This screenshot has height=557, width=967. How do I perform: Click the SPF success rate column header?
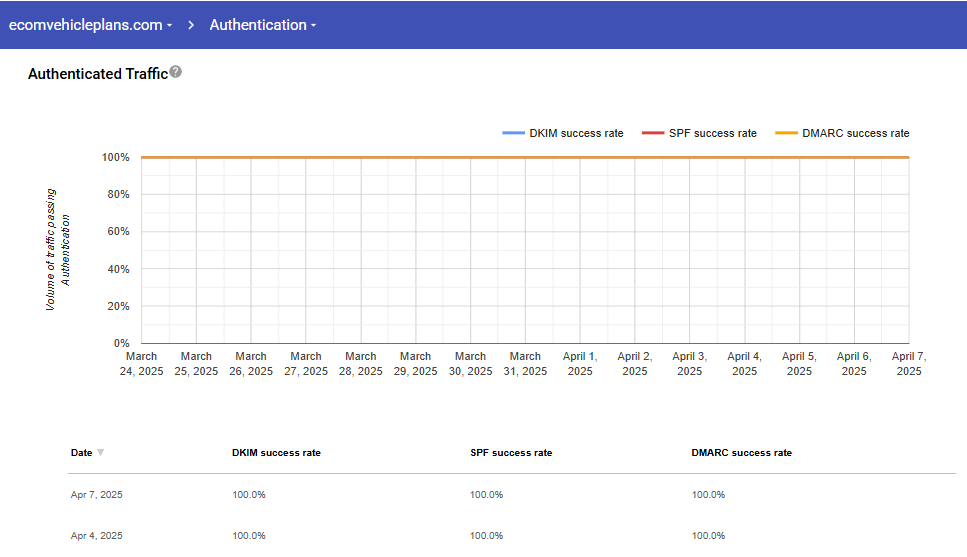(511, 453)
